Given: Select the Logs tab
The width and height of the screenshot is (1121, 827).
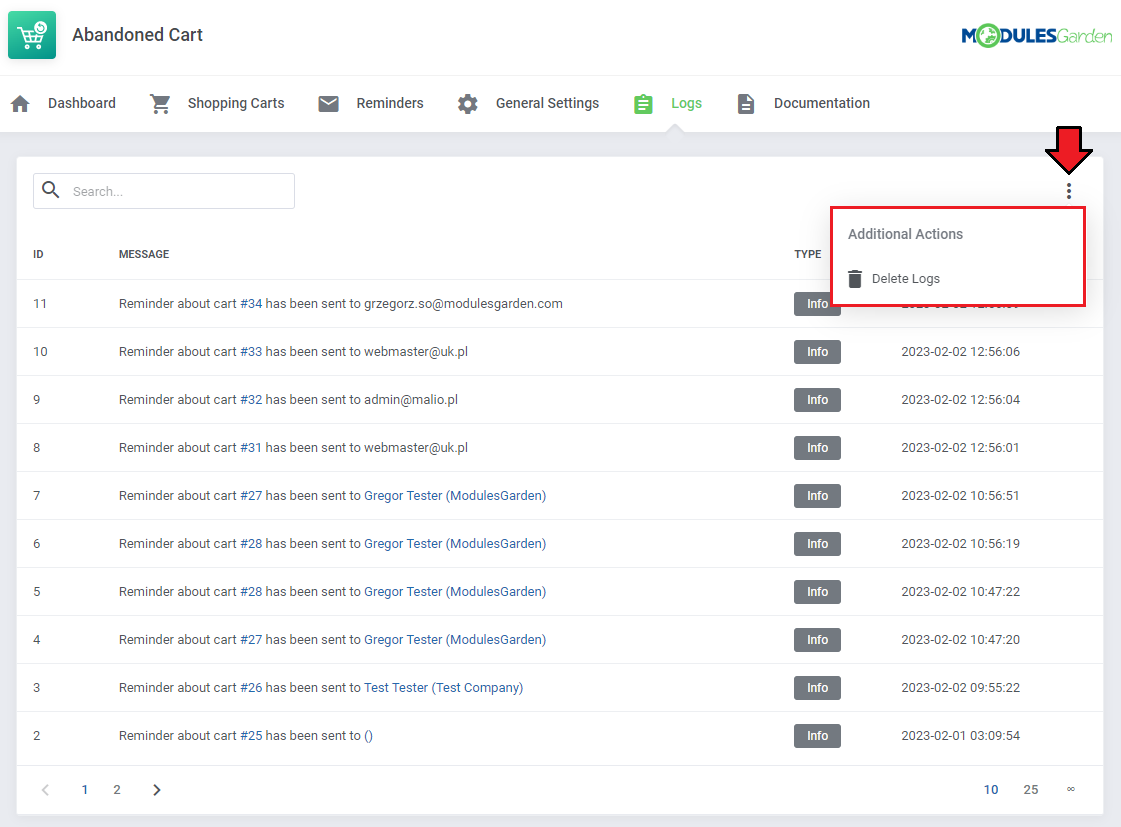Looking at the screenshot, I should (x=686, y=103).
